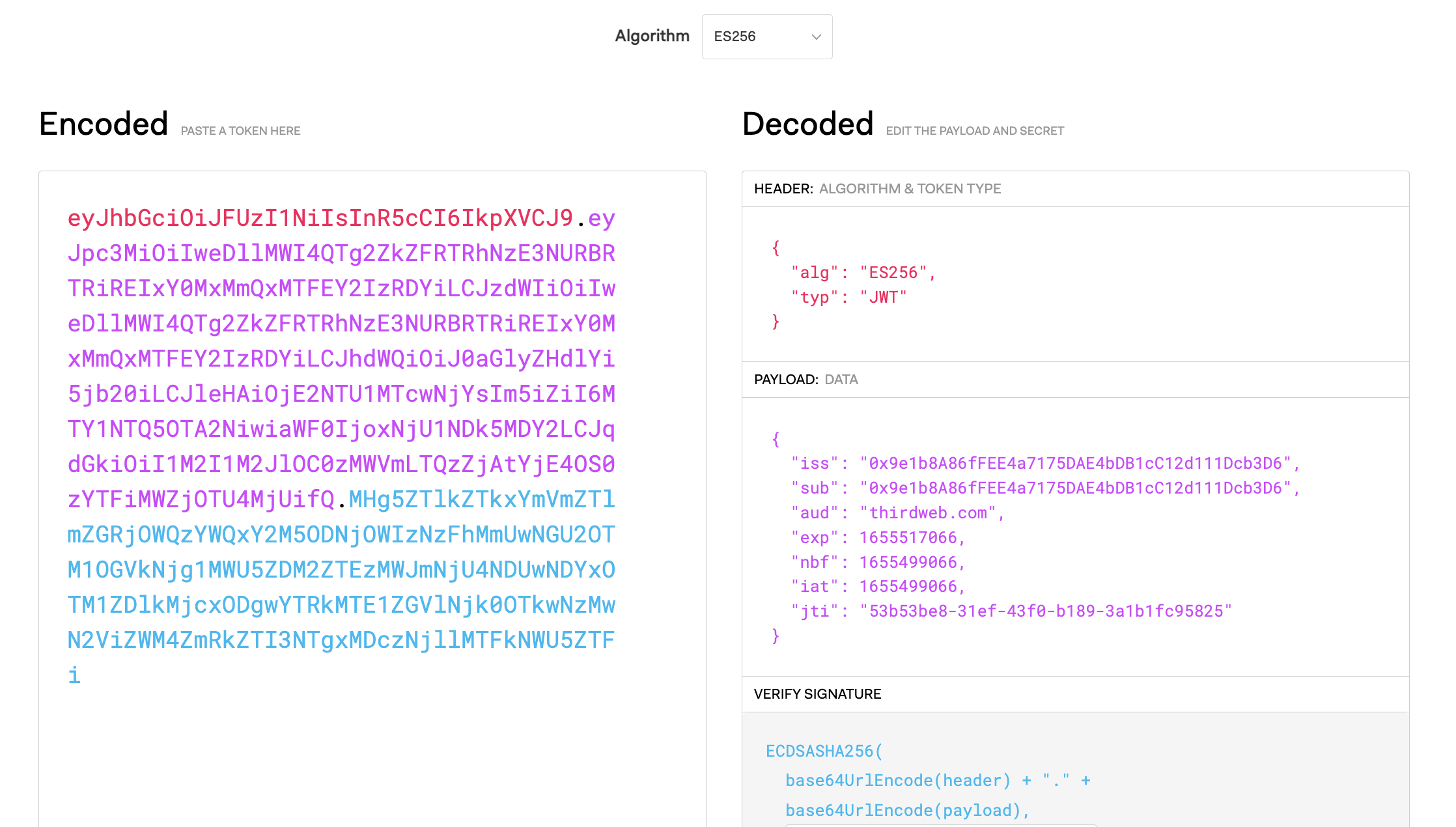
Task: Click the VERIFY SIGNATURE section header
Action: pos(817,694)
